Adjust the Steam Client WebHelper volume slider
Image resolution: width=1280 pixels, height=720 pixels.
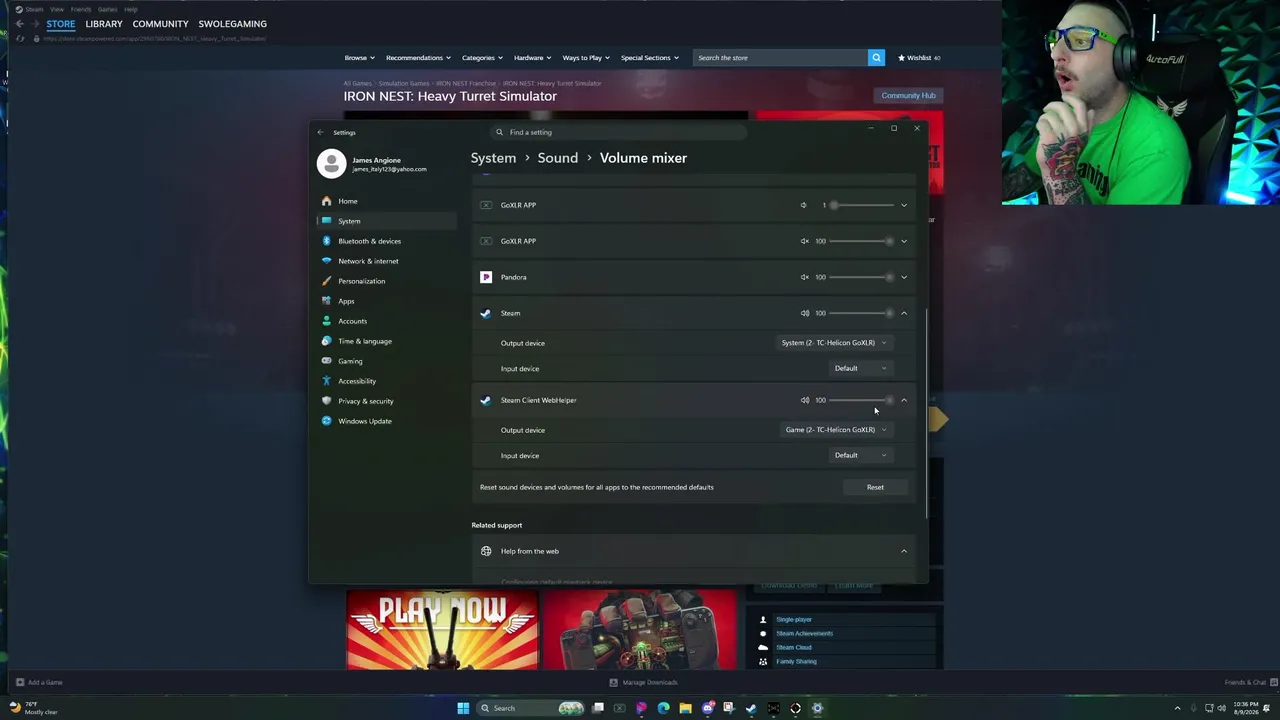click(x=861, y=400)
